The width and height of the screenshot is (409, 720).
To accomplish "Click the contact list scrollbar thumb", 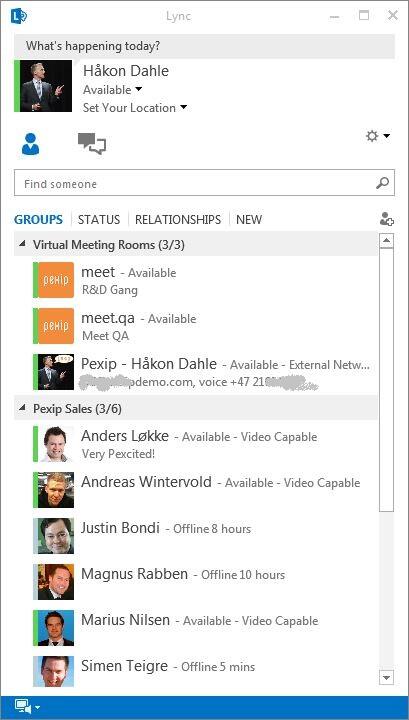I will point(387,380).
